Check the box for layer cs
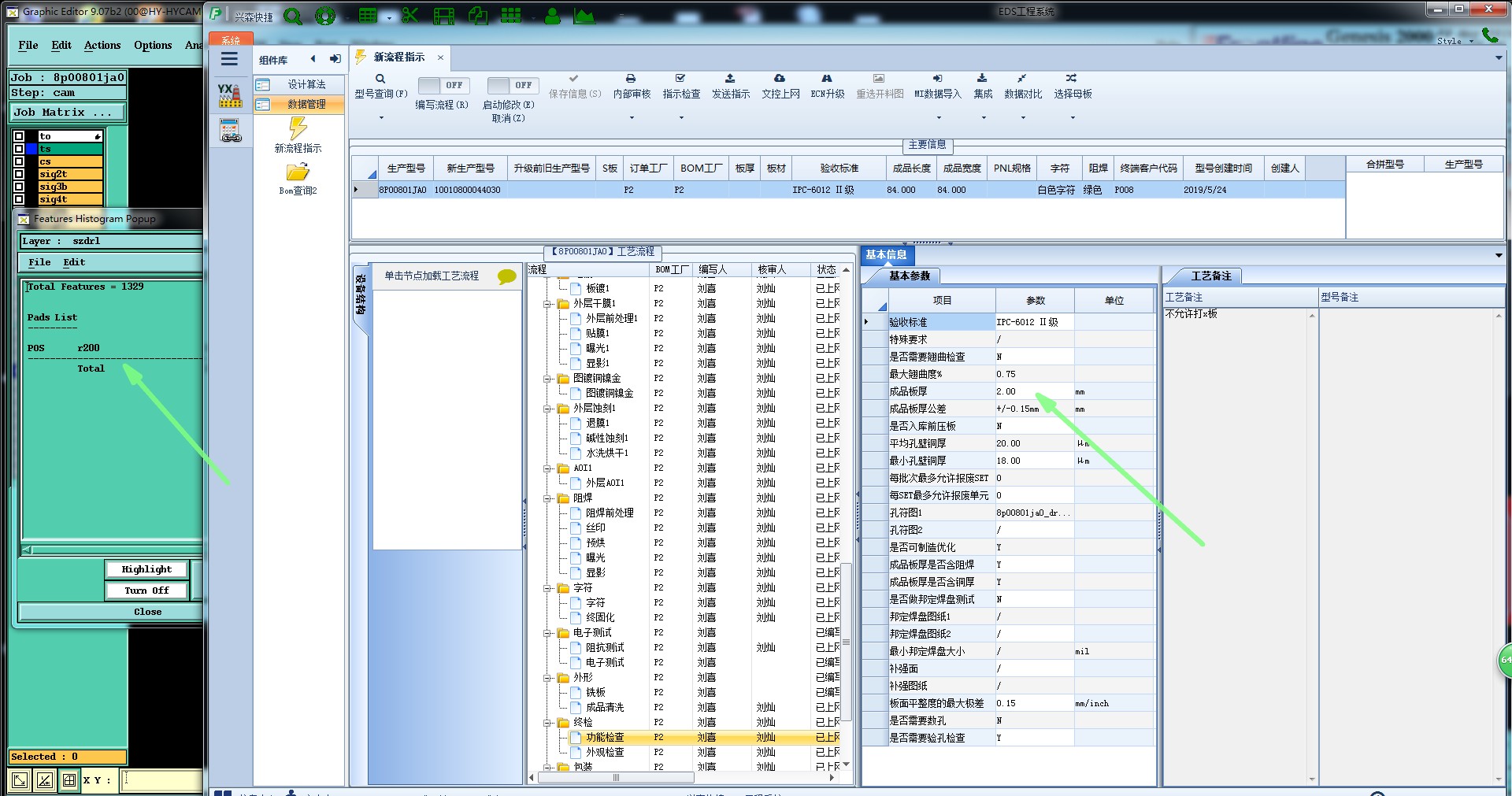1512x796 pixels. pyautogui.click(x=19, y=161)
